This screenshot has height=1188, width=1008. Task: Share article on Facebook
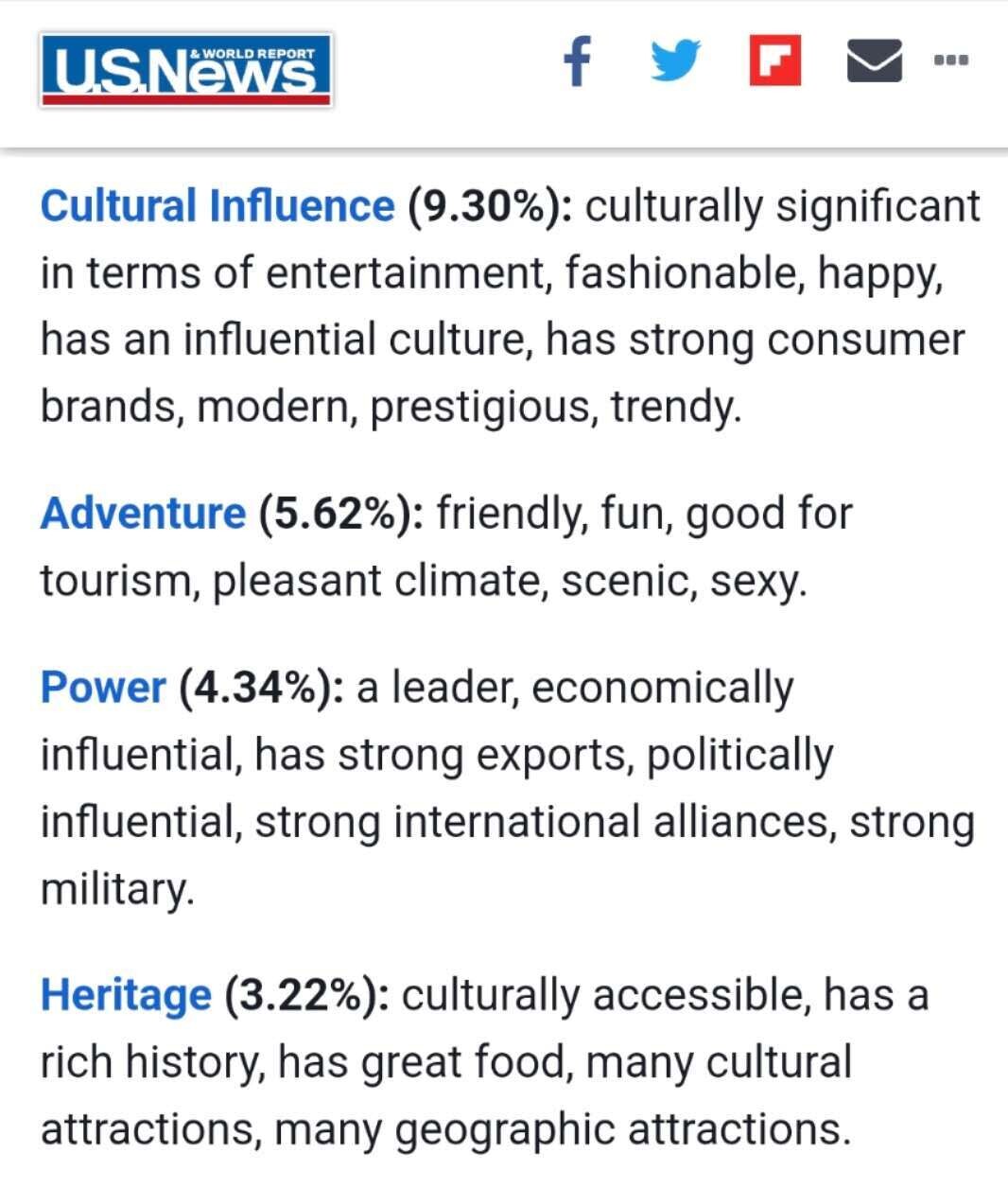[577, 61]
